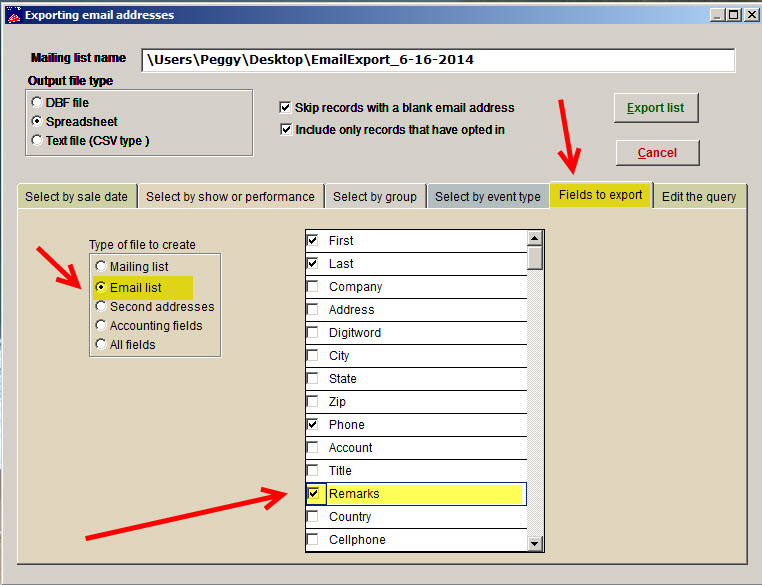Click the Cancel button
762x585 pixels.
pos(656,153)
